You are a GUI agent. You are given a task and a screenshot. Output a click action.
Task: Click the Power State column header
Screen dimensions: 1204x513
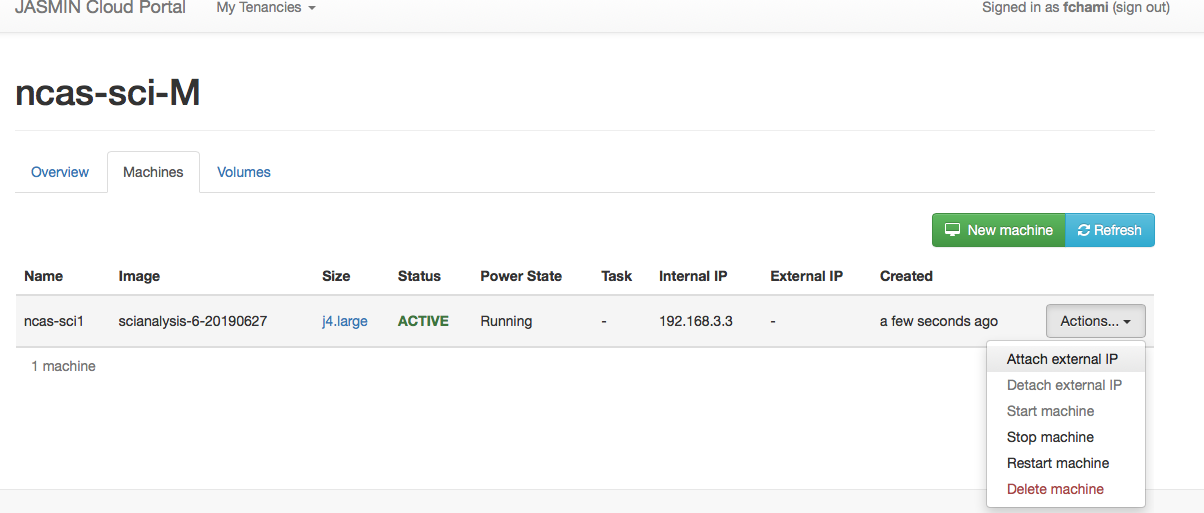pyautogui.click(x=521, y=276)
